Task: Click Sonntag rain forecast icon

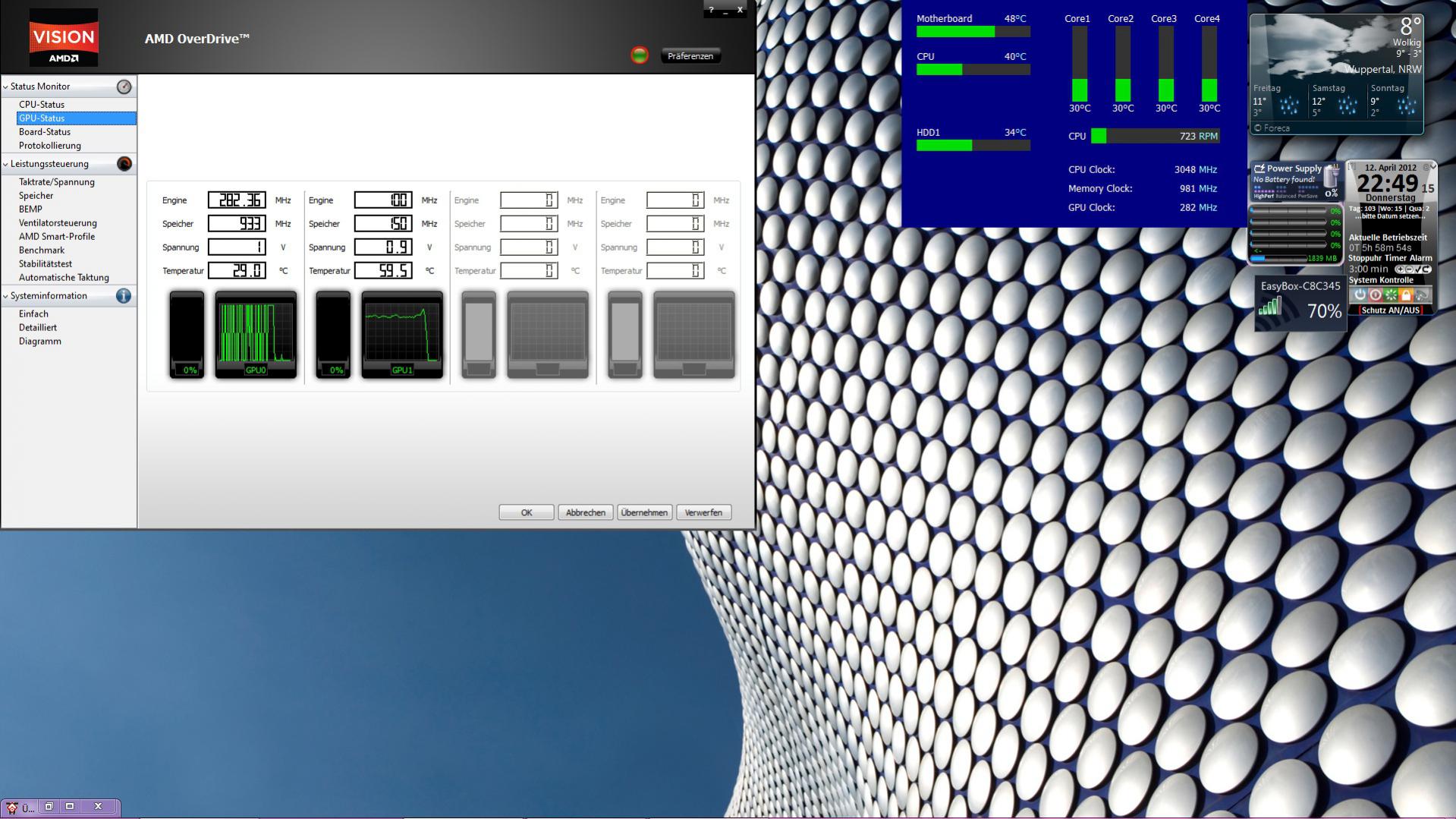Action: pos(1406,106)
